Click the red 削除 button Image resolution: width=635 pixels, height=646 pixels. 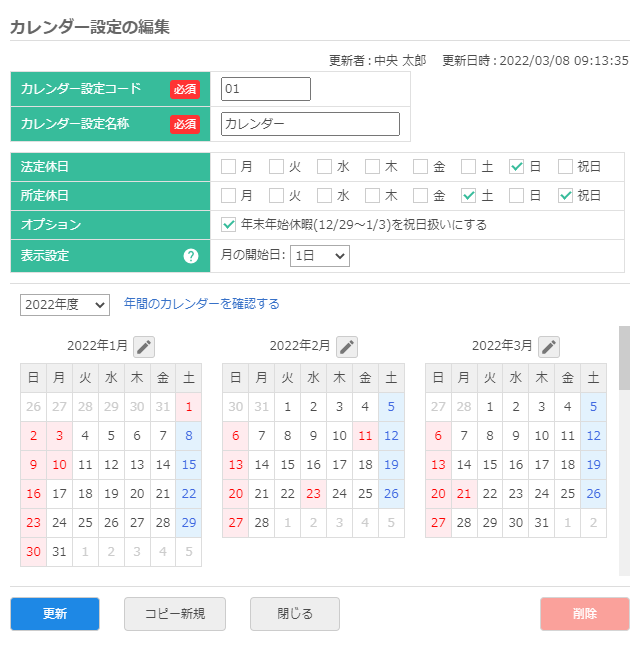[585, 614]
